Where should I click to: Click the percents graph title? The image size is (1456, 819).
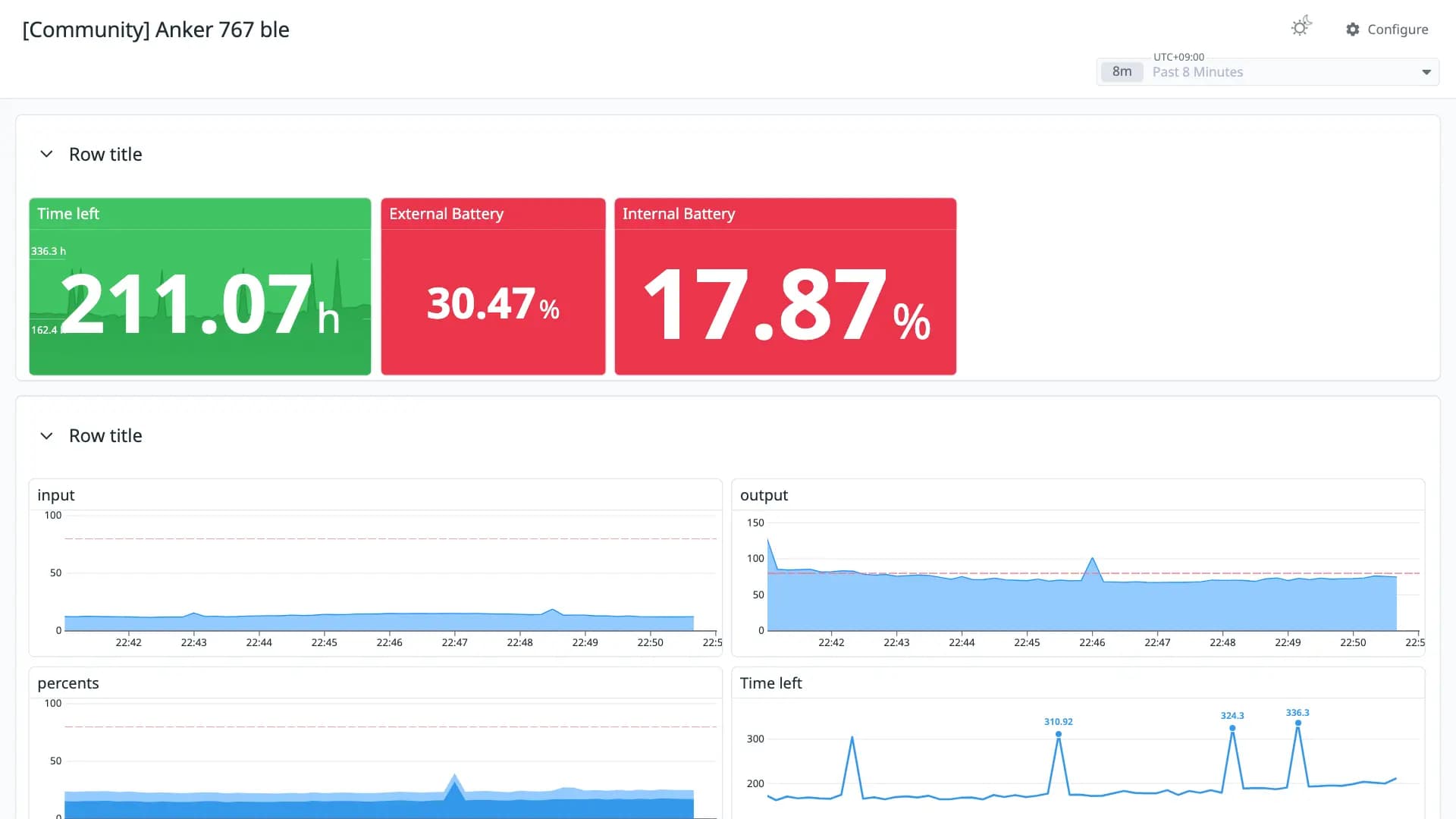[68, 683]
